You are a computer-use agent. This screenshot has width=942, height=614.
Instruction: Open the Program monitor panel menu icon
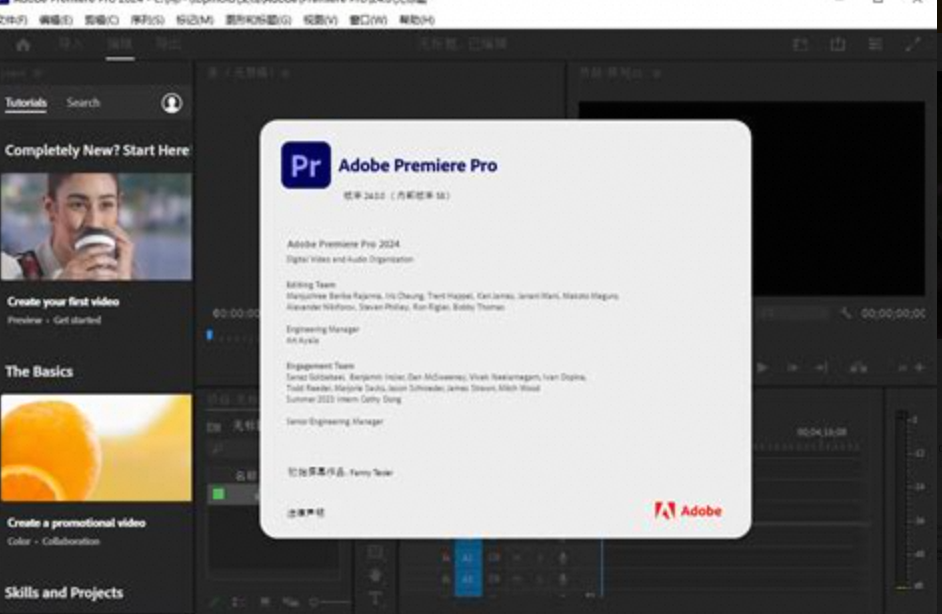[x=657, y=74]
